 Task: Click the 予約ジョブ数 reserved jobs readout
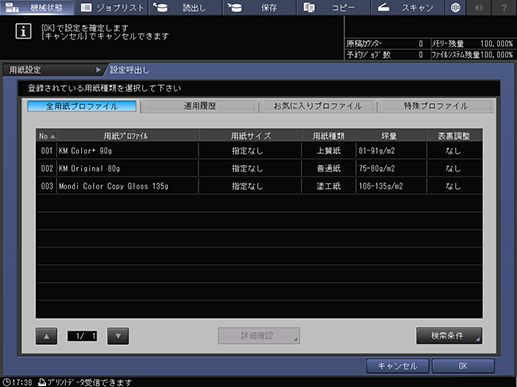(x=385, y=55)
